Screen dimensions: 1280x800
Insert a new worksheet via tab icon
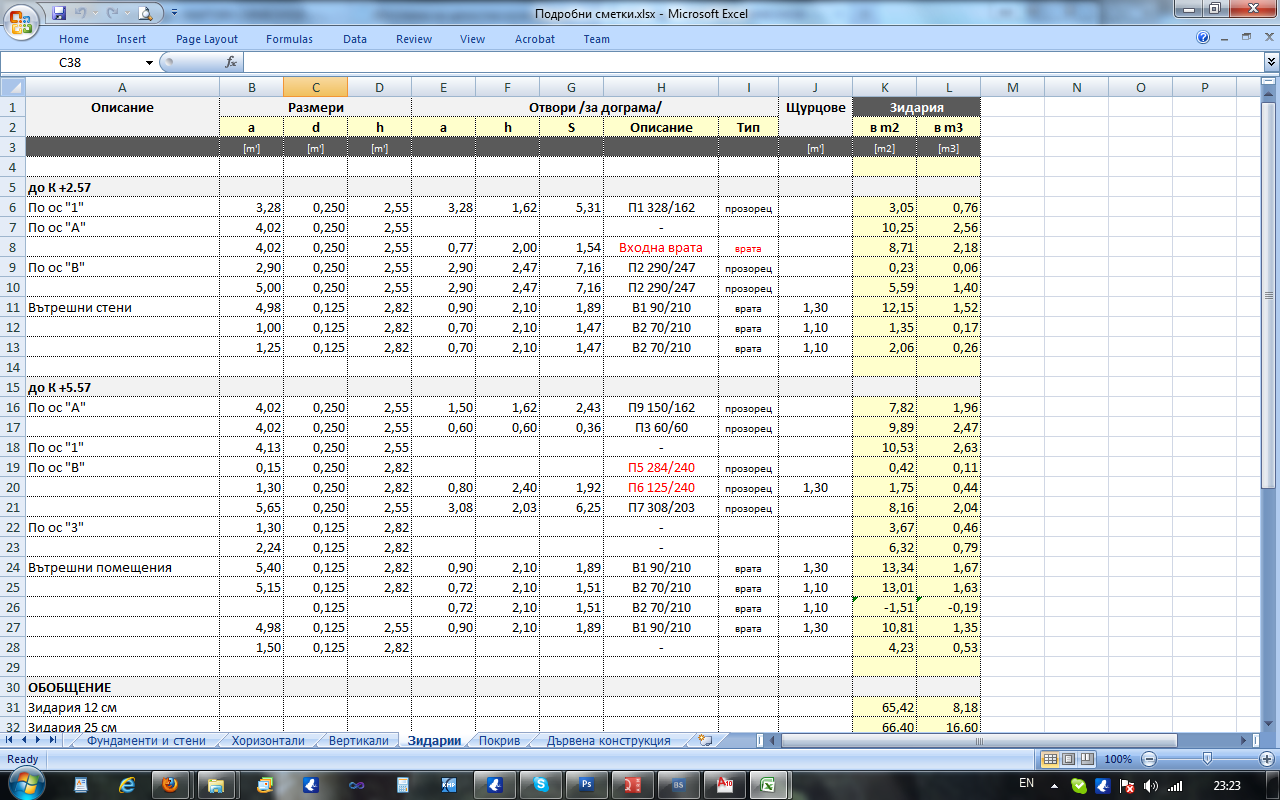point(706,741)
